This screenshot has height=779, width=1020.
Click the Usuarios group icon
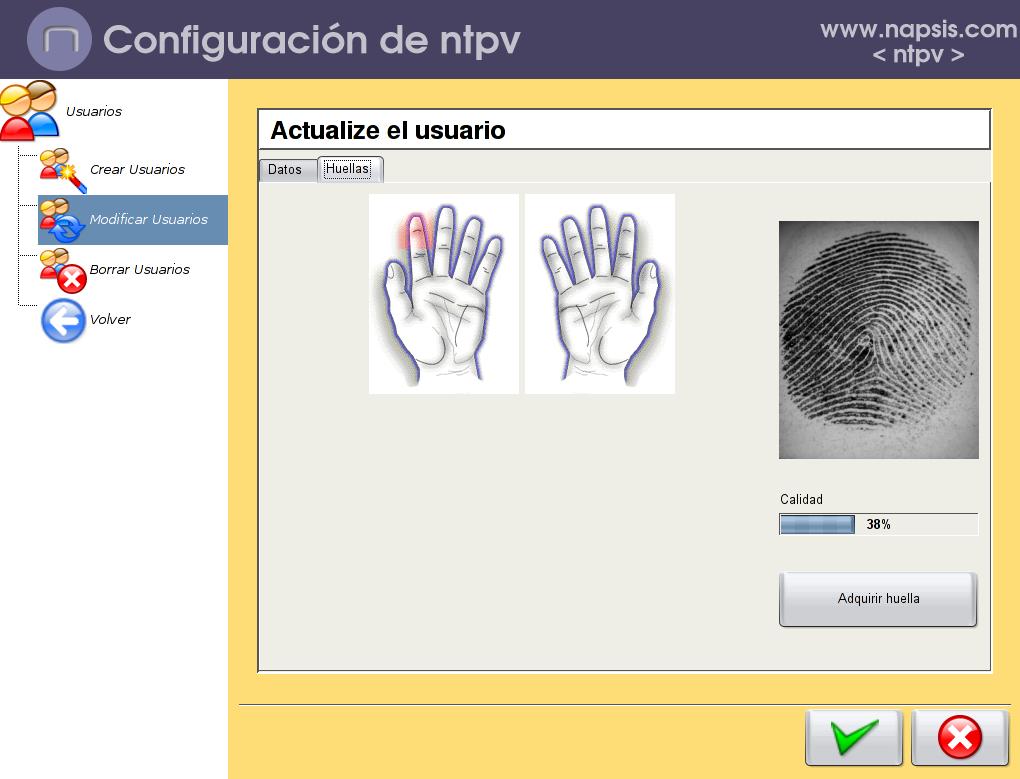pos(30,110)
